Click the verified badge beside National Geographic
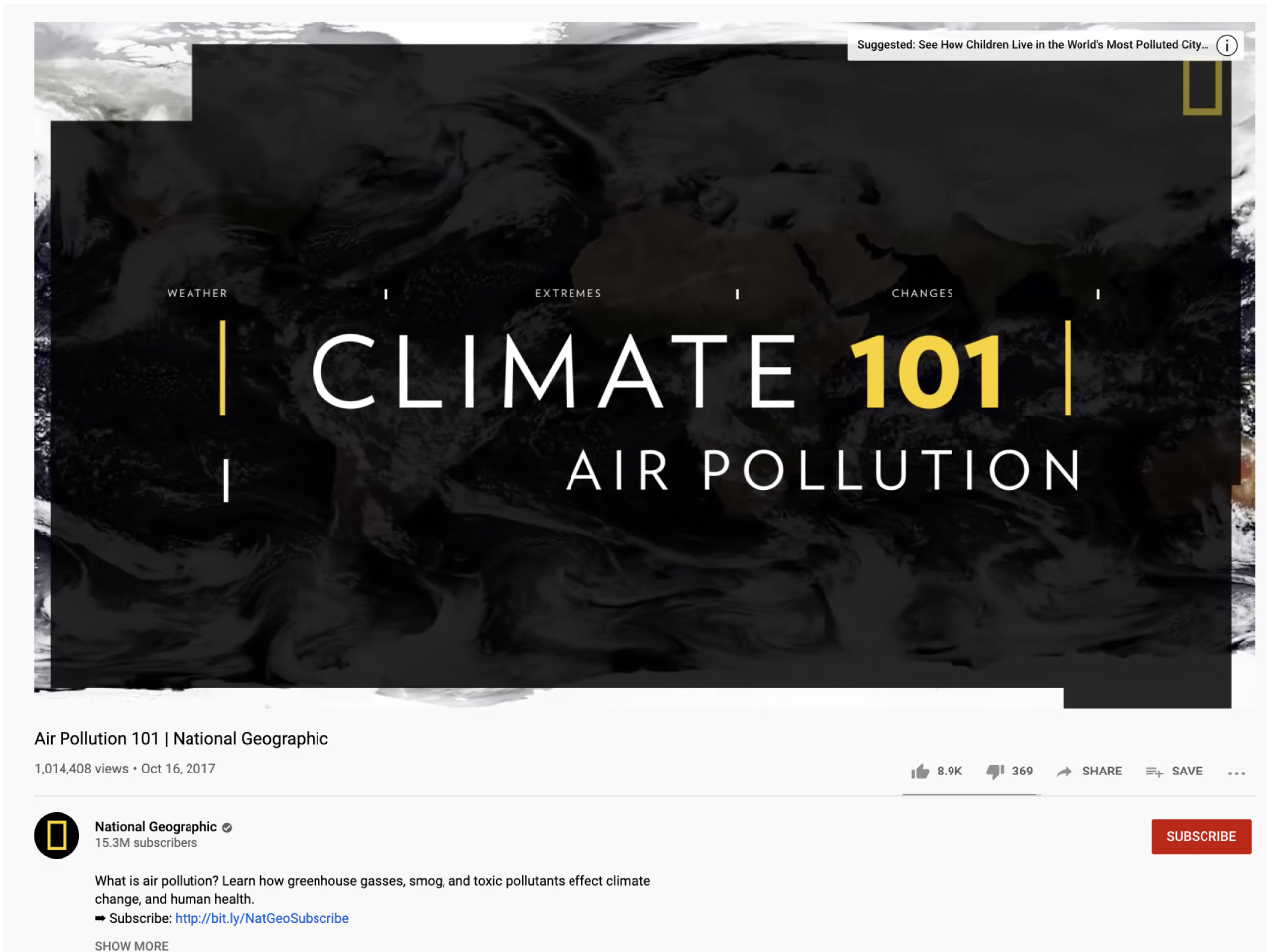This screenshot has height=952, width=1270. (x=227, y=827)
